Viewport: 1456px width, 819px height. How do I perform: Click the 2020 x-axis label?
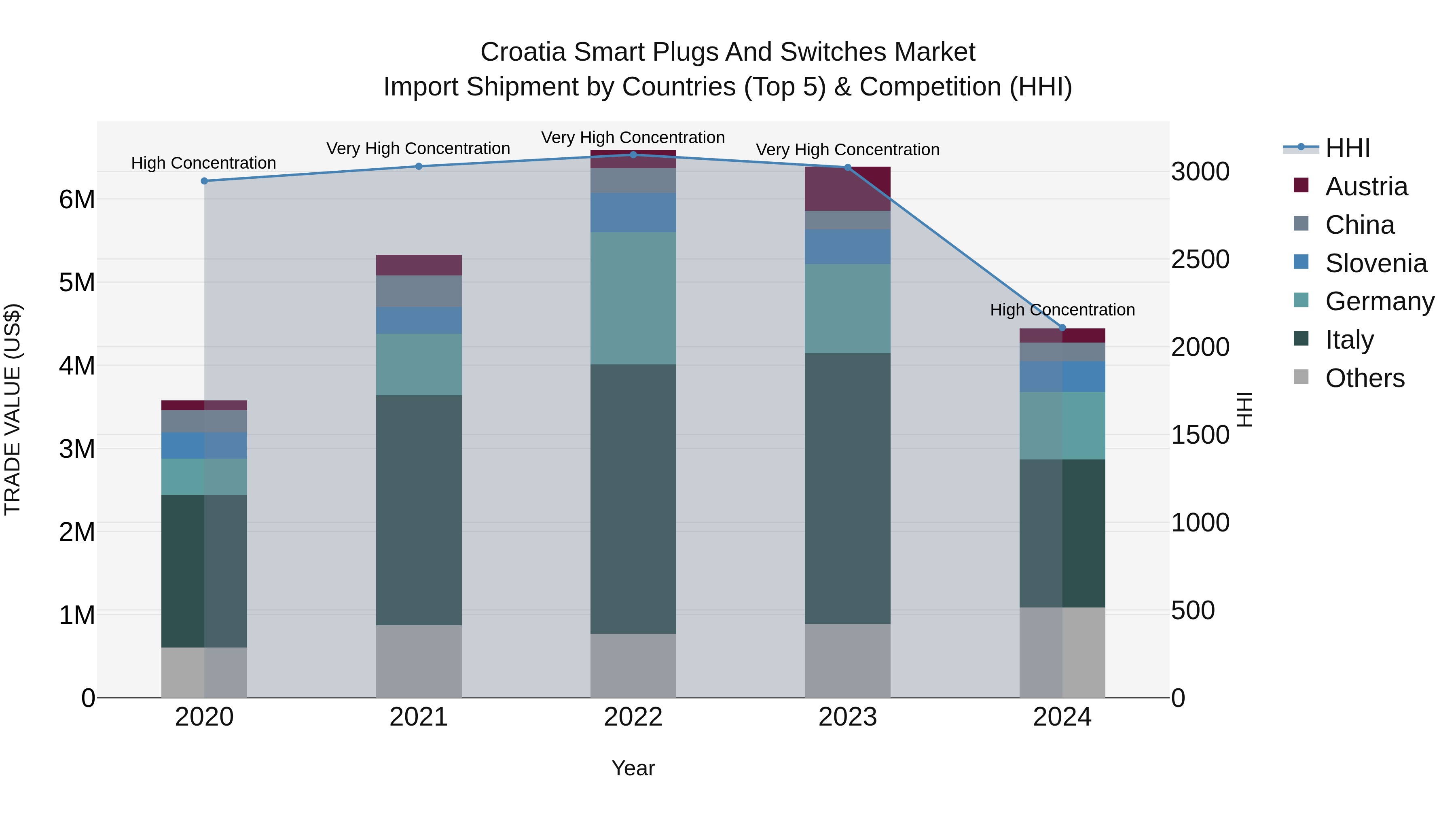(x=205, y=717)
